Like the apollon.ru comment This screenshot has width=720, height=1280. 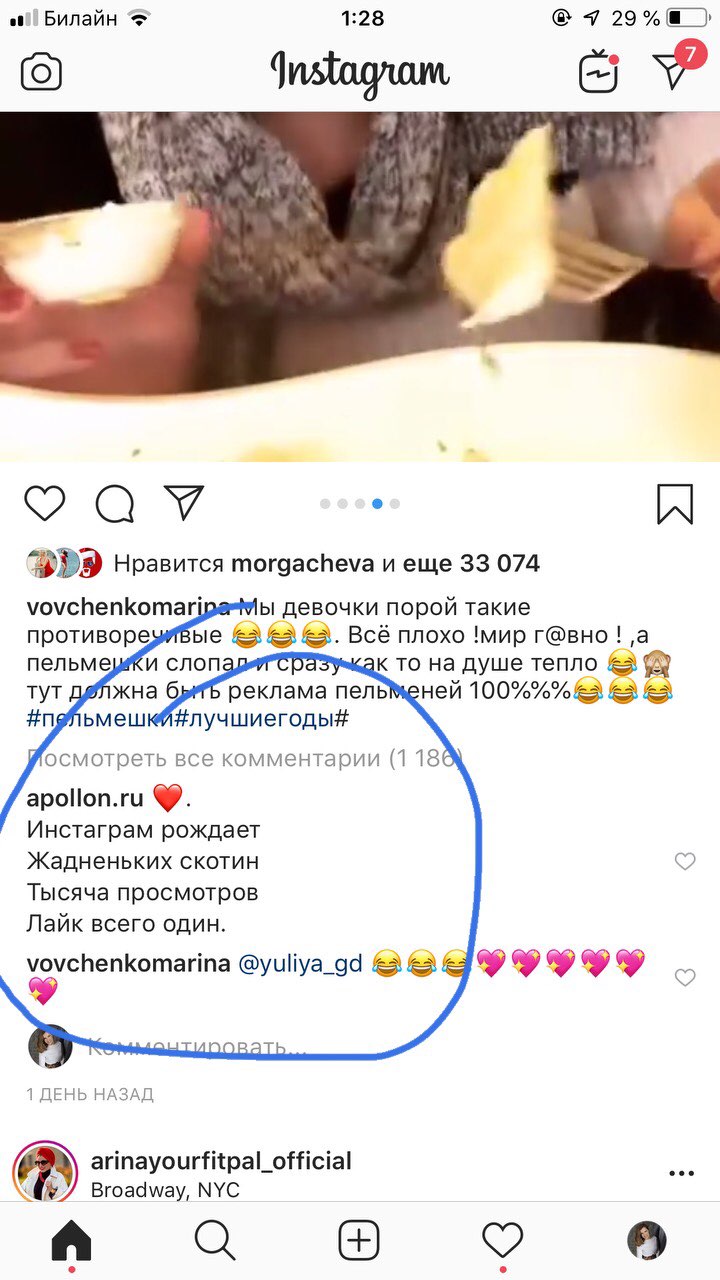tap(685, 861)
